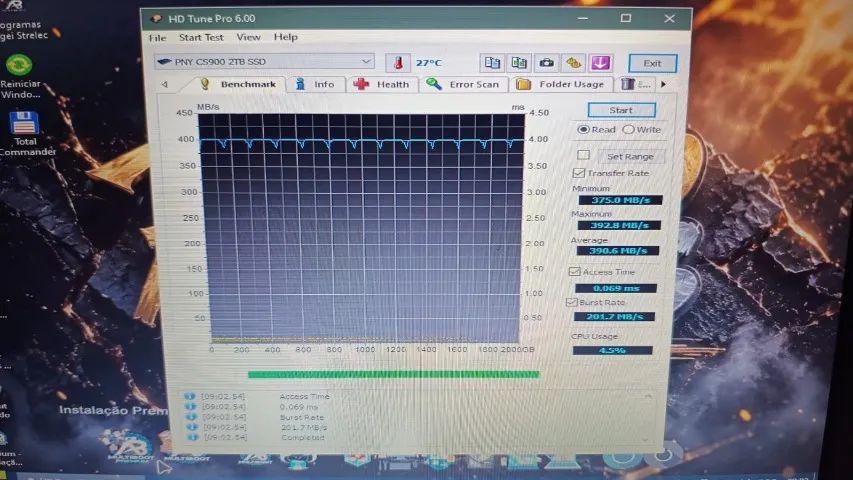Open the Help menu
This screenshot has height=480, width=853.
286,38
